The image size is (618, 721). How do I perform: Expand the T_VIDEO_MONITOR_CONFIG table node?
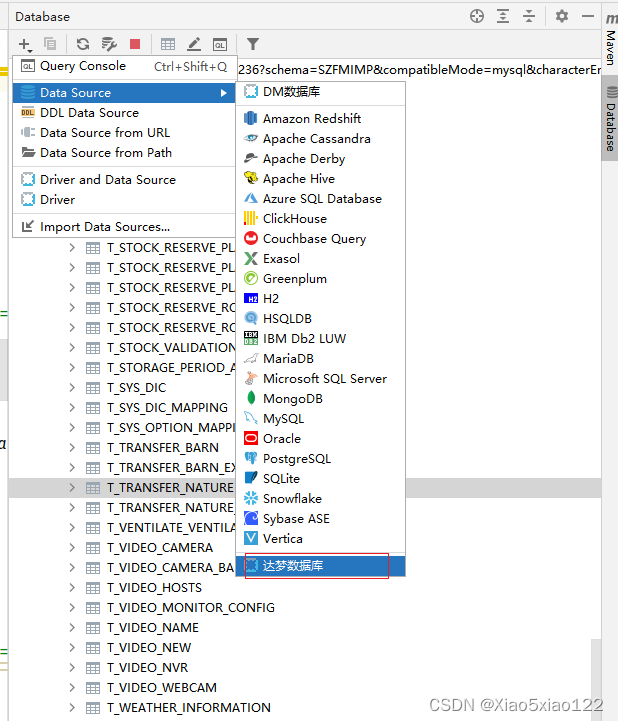tap(72, 608)
